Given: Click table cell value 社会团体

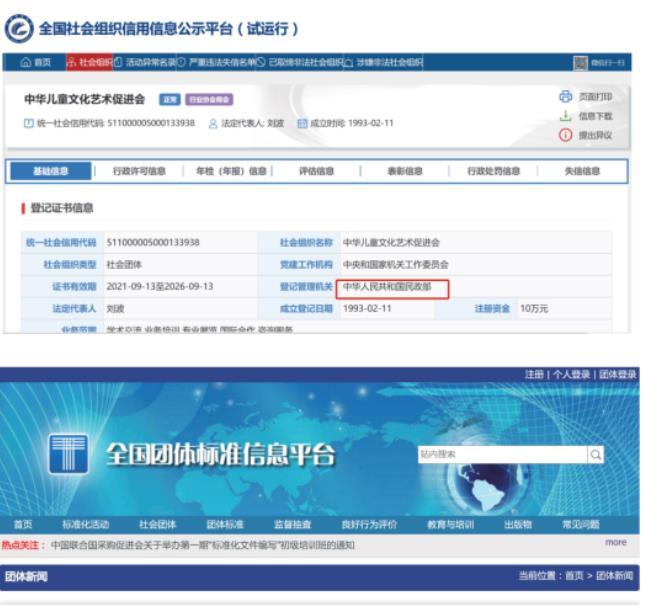Looking at the screenshot, I should pos(124,264).
